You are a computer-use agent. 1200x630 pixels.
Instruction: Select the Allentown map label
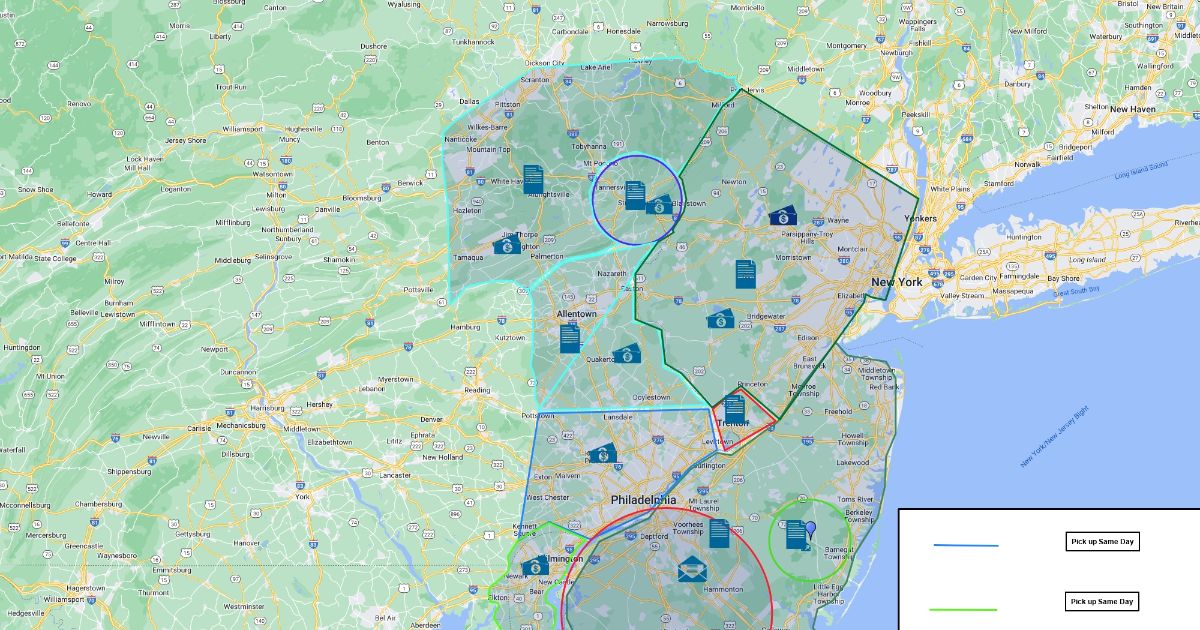(576, 314)
